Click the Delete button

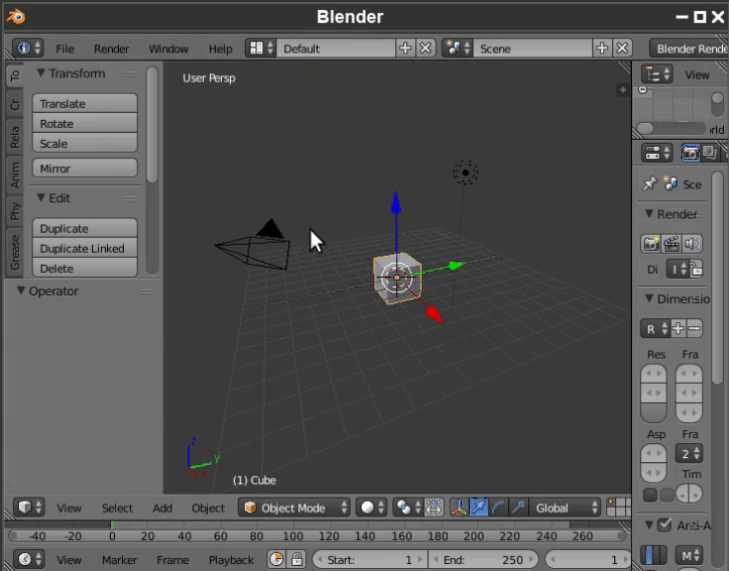click(x=85, y=268)
